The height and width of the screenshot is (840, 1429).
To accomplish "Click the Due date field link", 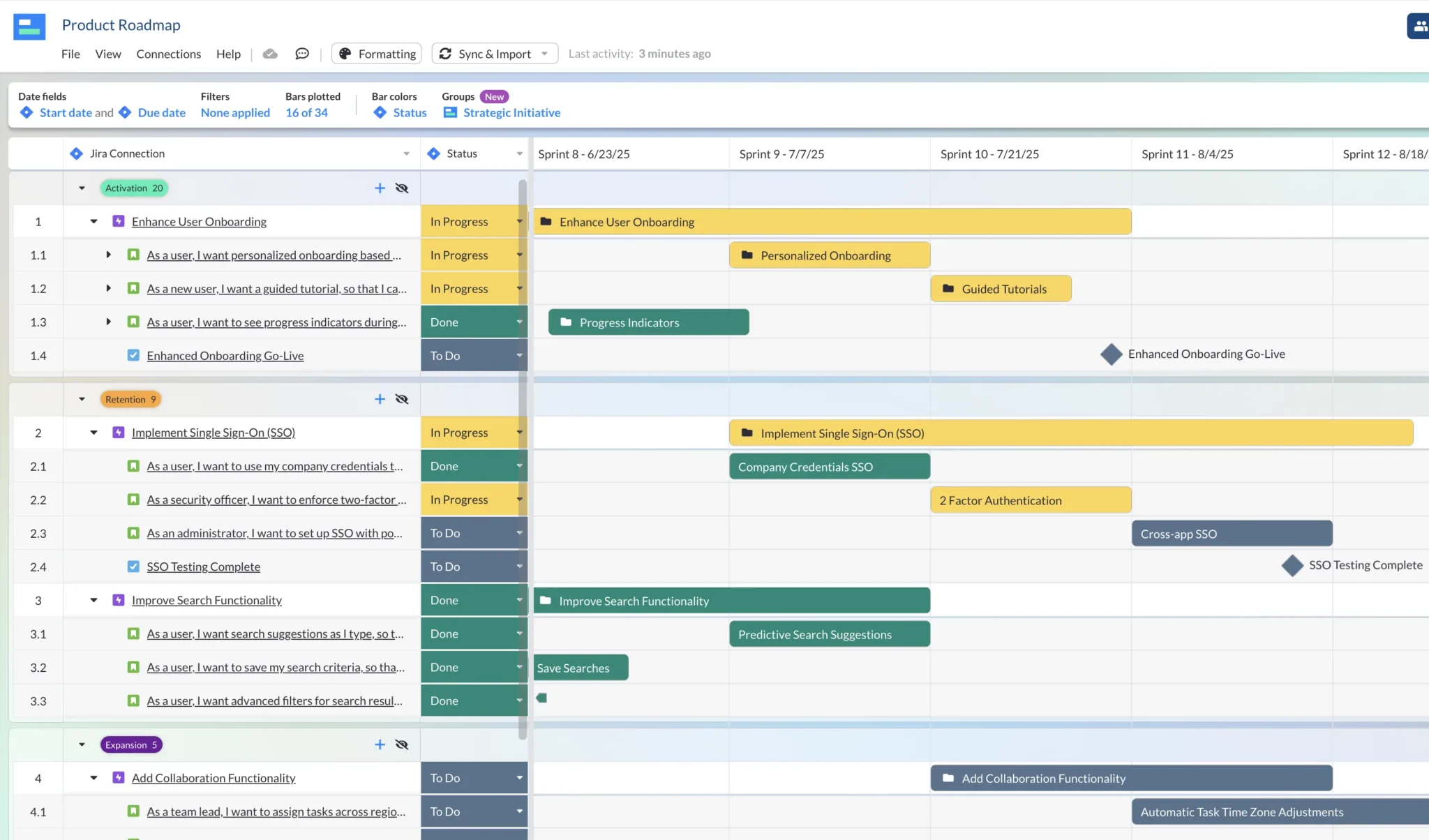I will tap(161, 112).
